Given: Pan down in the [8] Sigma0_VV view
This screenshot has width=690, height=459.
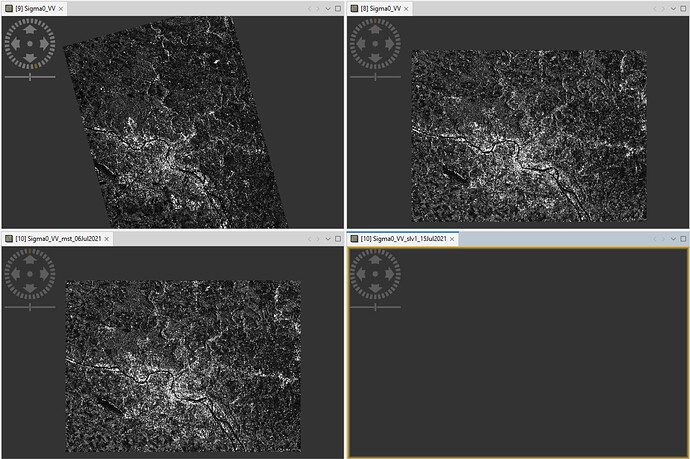Looking at the screenshot, I should point(375,56).
